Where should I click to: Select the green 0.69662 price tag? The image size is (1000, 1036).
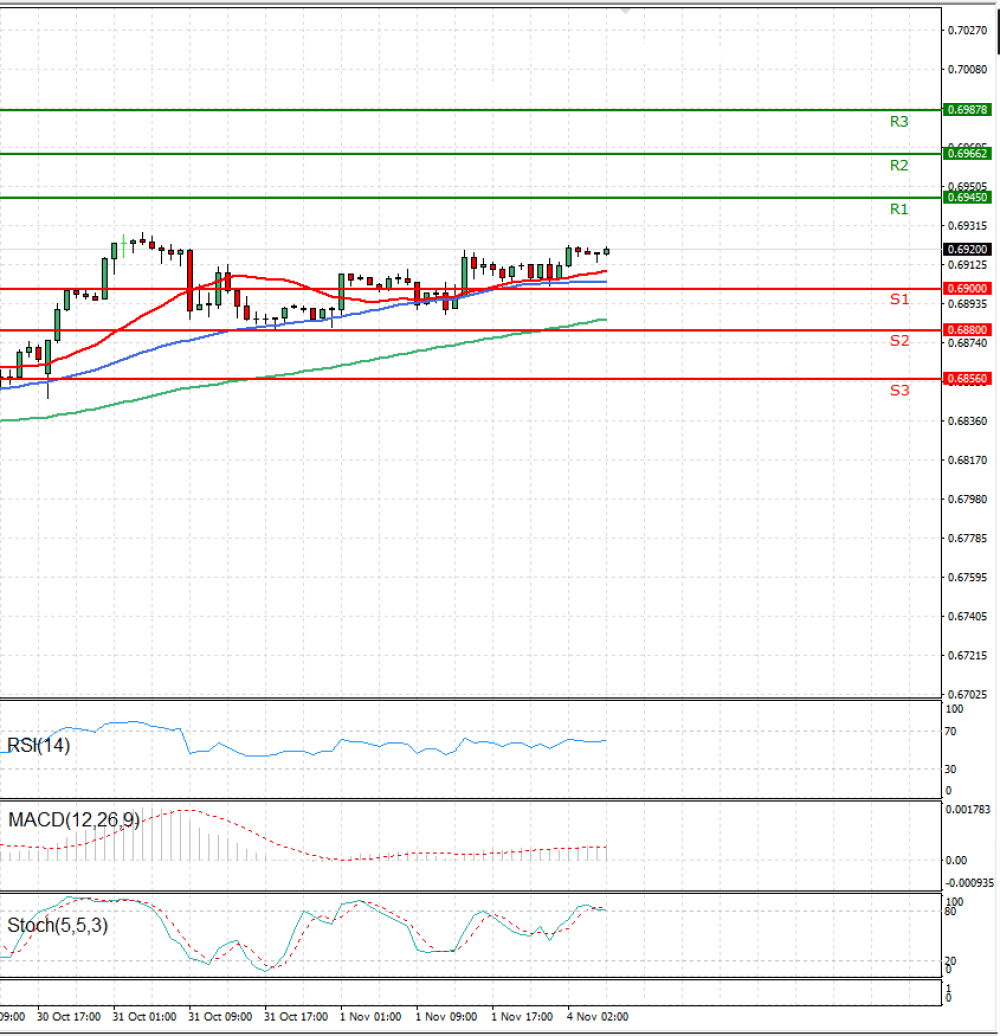[967, 154]
